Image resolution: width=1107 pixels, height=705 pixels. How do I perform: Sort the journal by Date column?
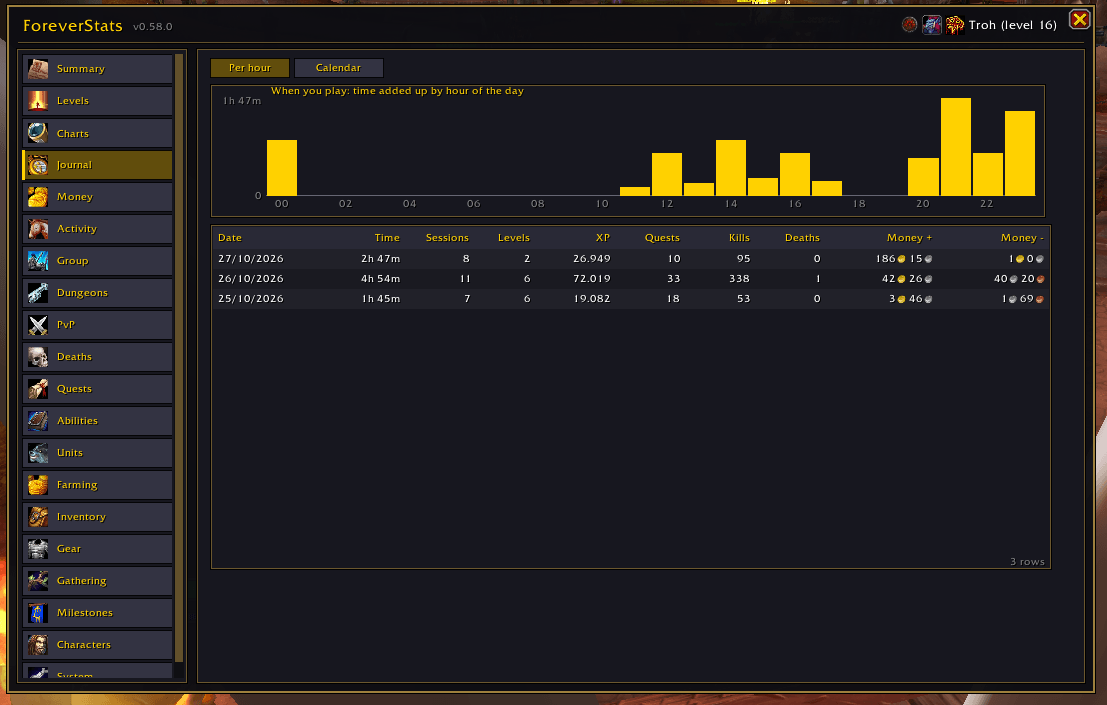click(x=230, y=238)
